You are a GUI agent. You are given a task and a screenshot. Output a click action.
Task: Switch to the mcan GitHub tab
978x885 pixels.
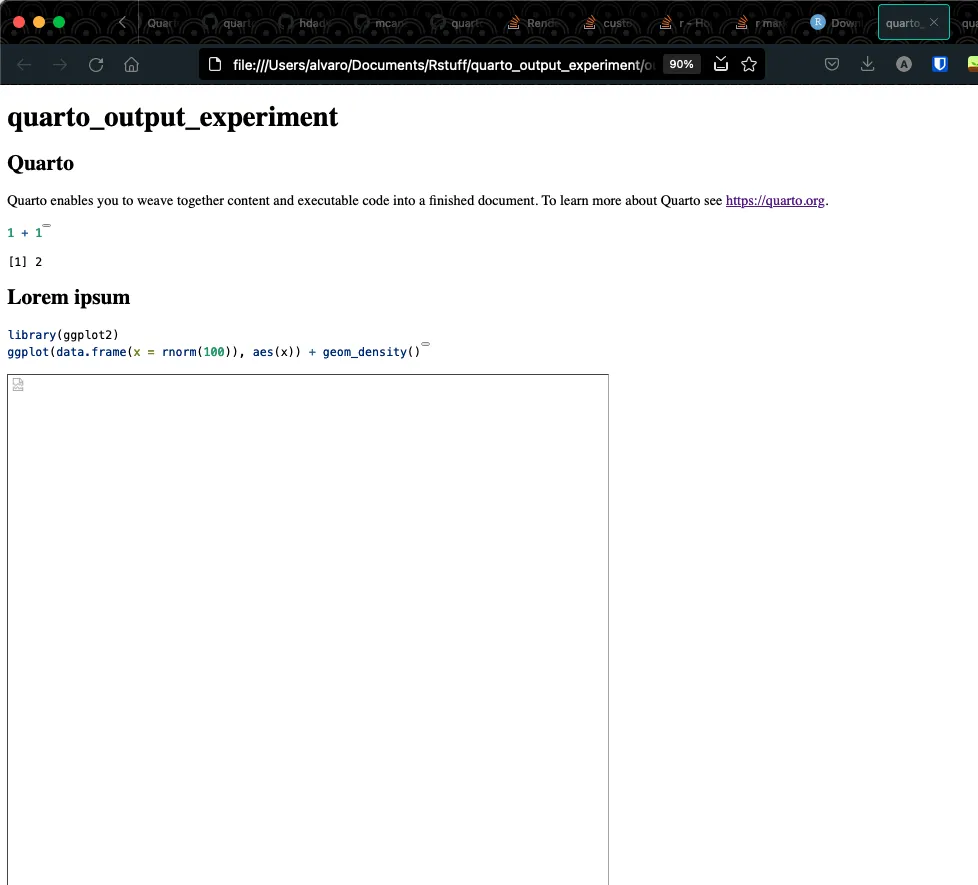pos(382,23)
